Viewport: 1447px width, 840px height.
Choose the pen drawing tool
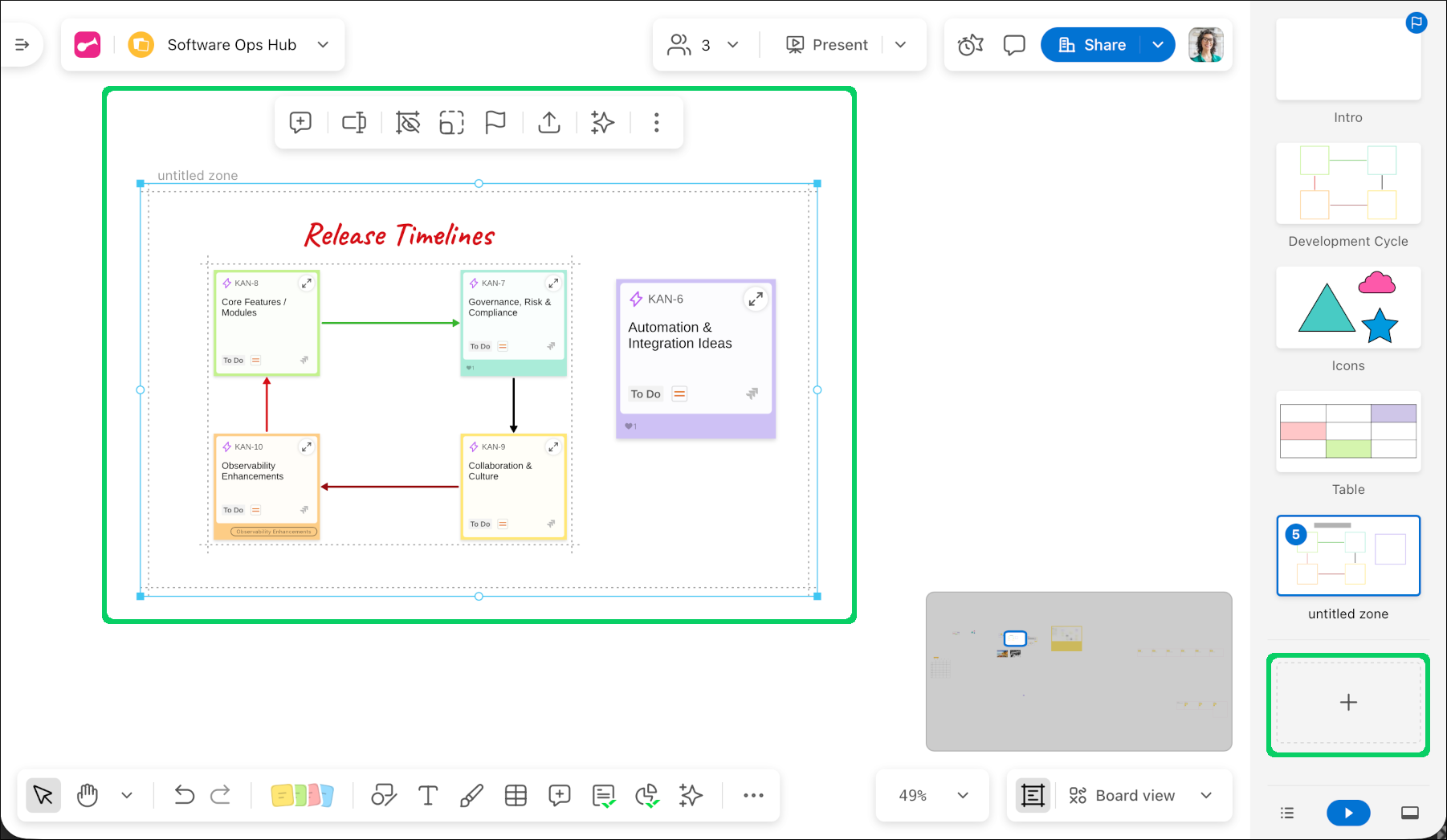(x=471, y=795)
